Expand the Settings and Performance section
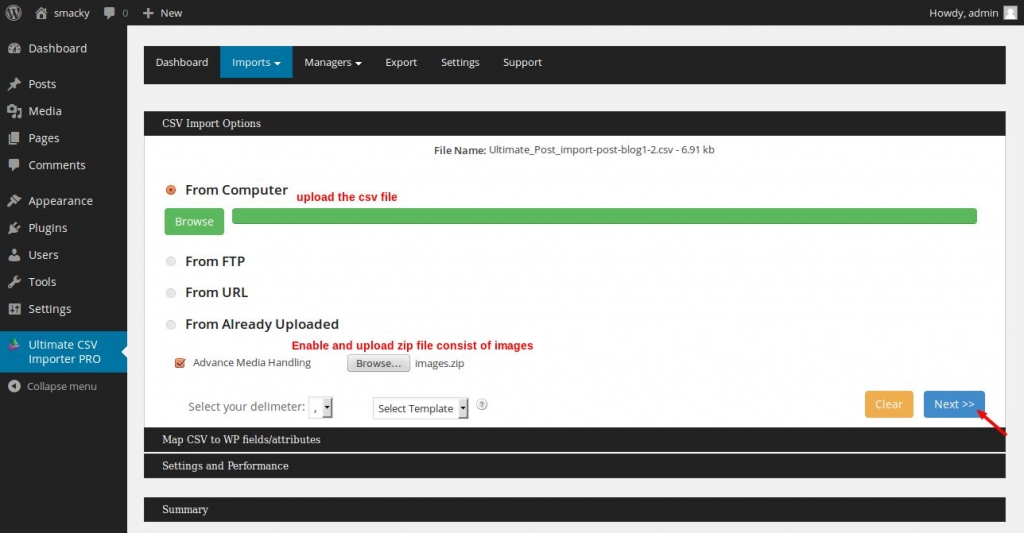 [575, 466]
